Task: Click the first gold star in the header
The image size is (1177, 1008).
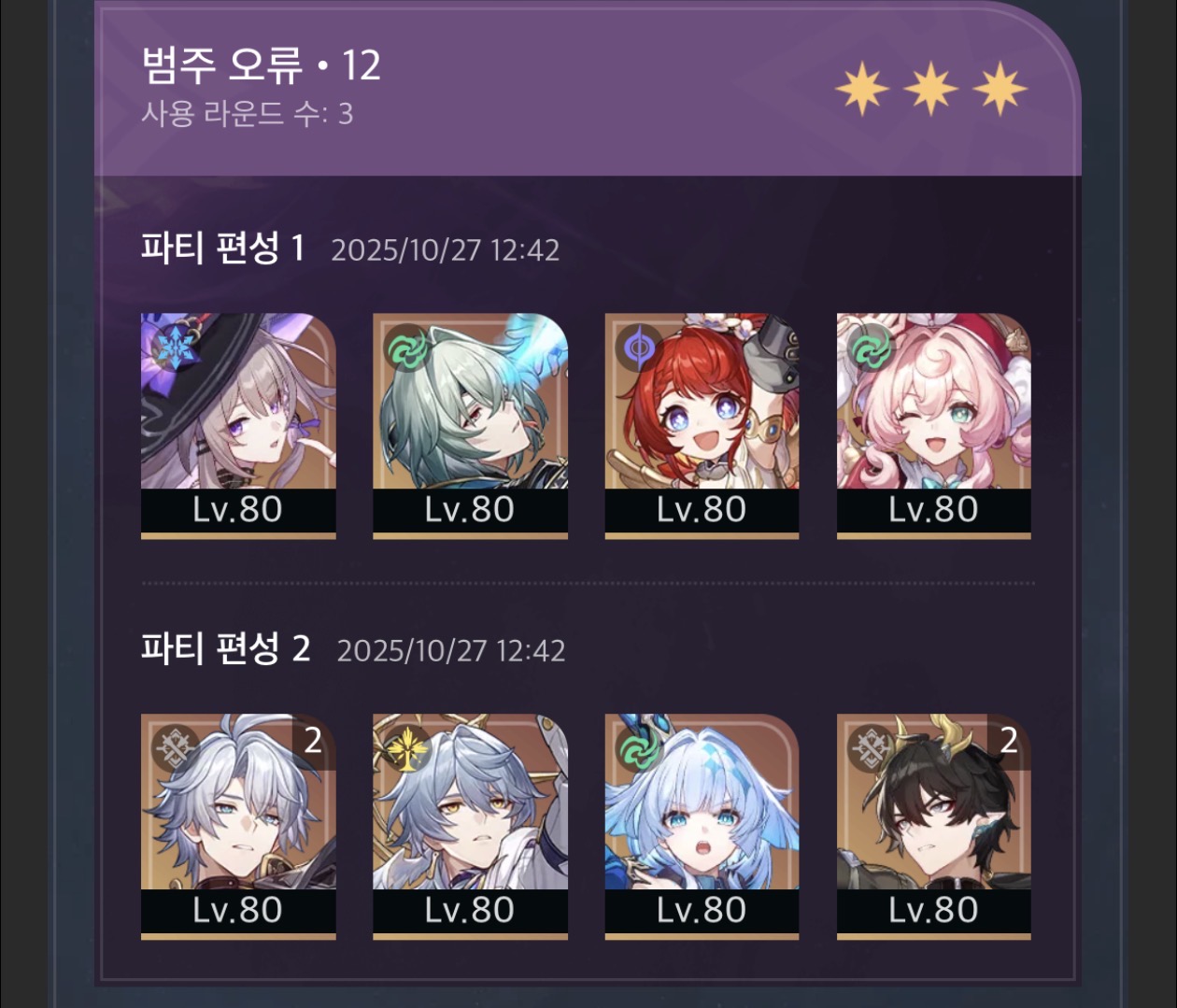Action: tap(861, 89)
